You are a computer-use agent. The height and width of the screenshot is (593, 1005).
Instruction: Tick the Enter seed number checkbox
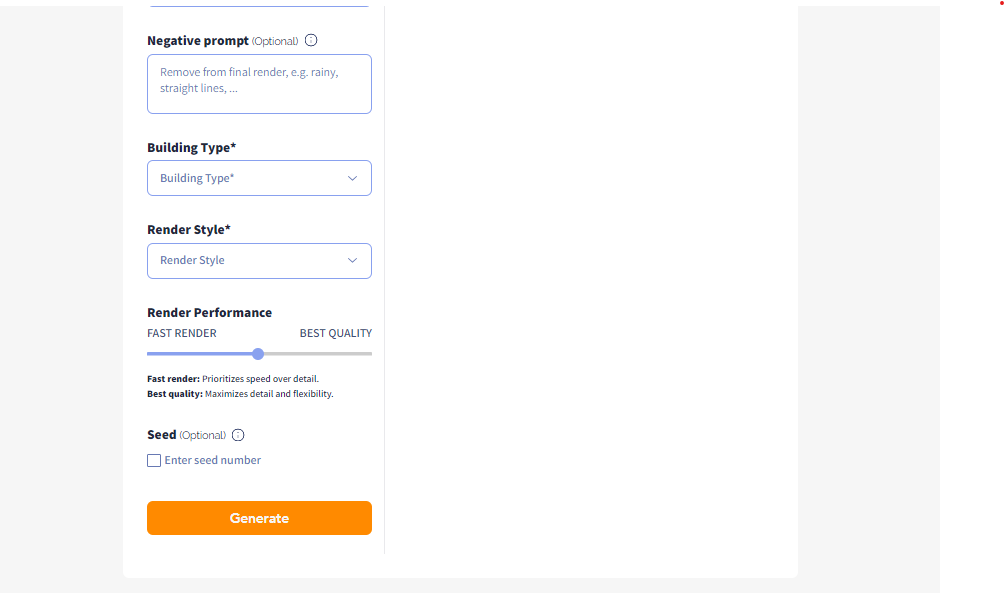click(x=154, y=461)
